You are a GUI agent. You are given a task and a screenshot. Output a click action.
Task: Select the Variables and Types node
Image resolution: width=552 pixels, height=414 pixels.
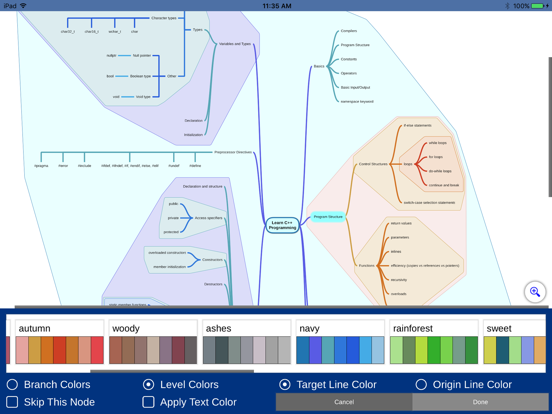point(235,44)
